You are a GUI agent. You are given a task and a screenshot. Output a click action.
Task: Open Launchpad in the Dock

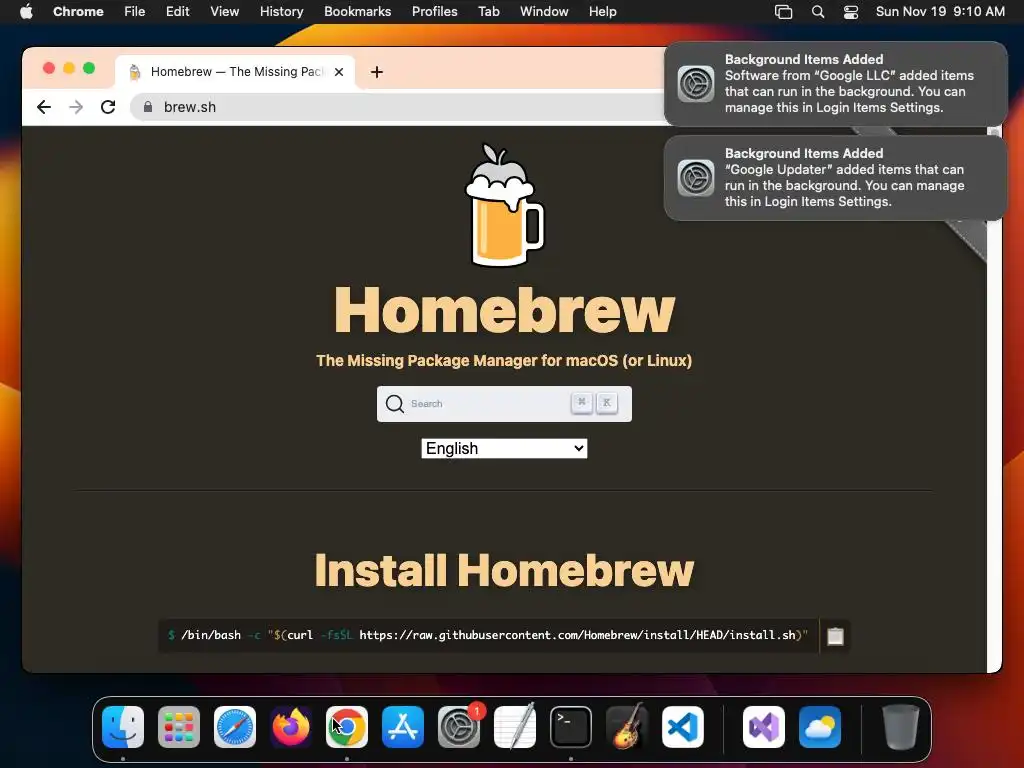179,727
